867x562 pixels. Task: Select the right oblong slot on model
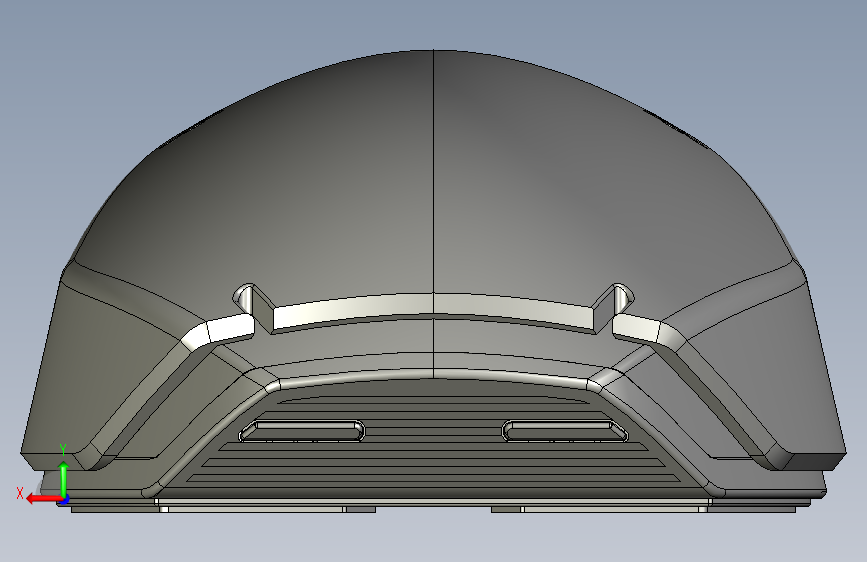[565, 431]
